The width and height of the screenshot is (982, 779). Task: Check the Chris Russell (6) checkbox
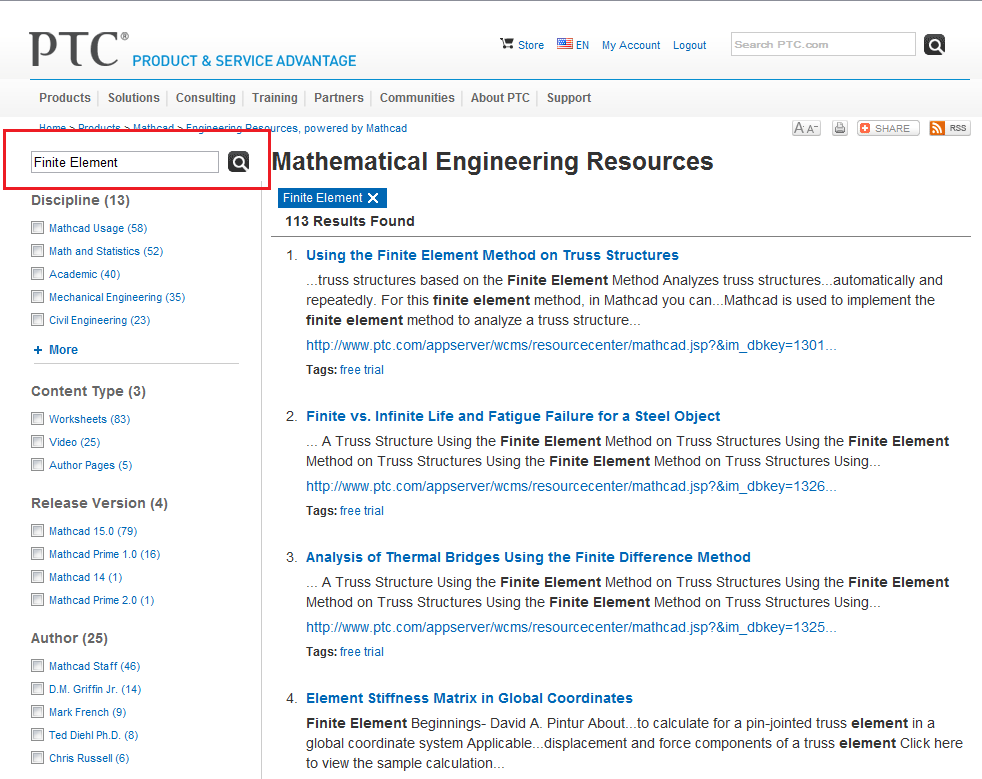(38, 758)
